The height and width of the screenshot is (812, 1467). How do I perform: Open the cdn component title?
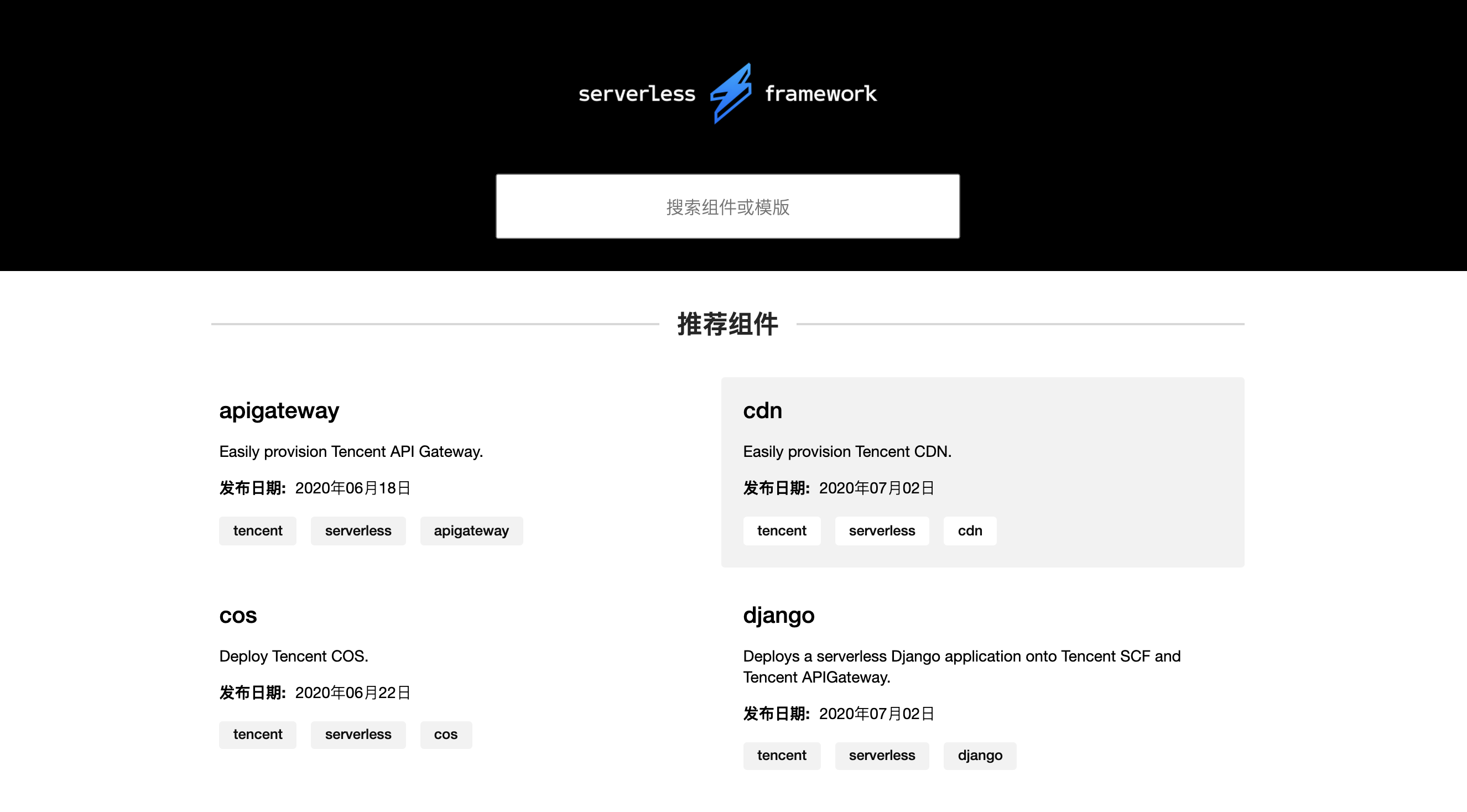[763, 410]
